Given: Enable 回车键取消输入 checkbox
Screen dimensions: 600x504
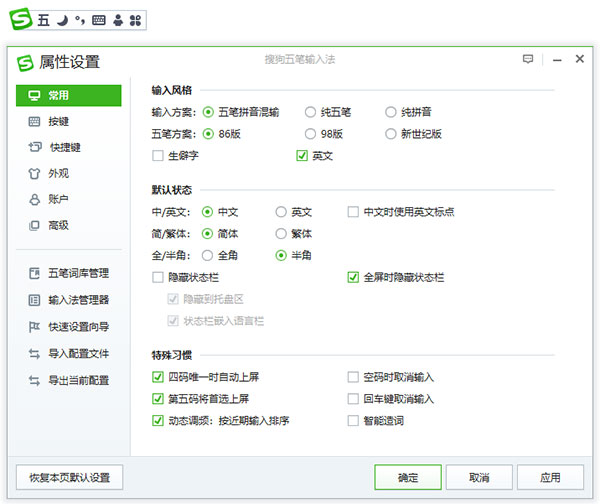Looking at the screenshot, I should (353, 399).
